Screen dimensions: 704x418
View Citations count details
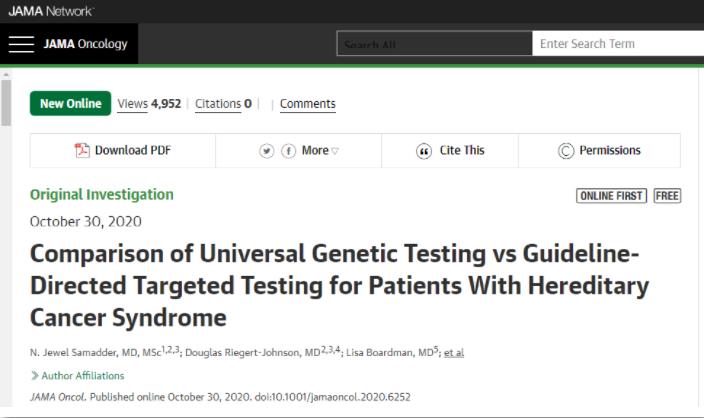223,104
